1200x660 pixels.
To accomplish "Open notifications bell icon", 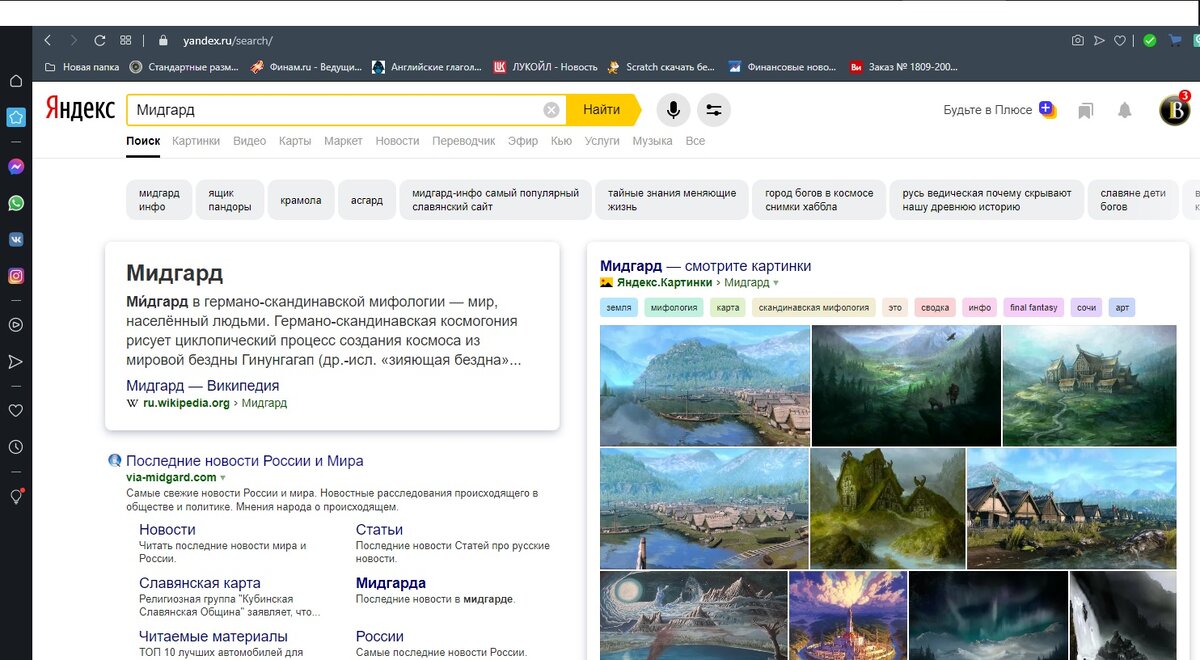I will pyautogui.click(x=1125, y=110).
